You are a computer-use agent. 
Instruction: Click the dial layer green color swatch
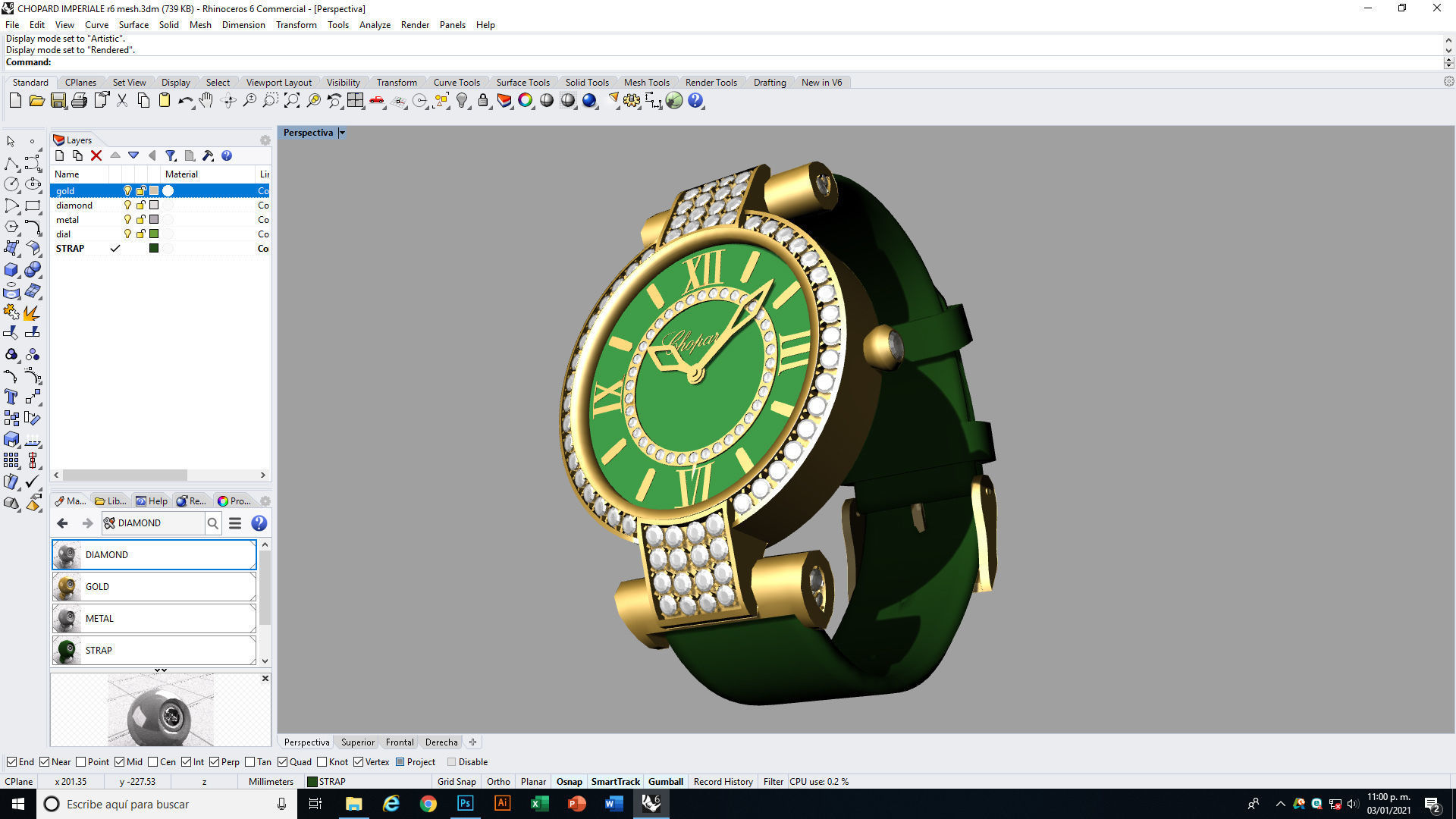[x=154, y=234]
